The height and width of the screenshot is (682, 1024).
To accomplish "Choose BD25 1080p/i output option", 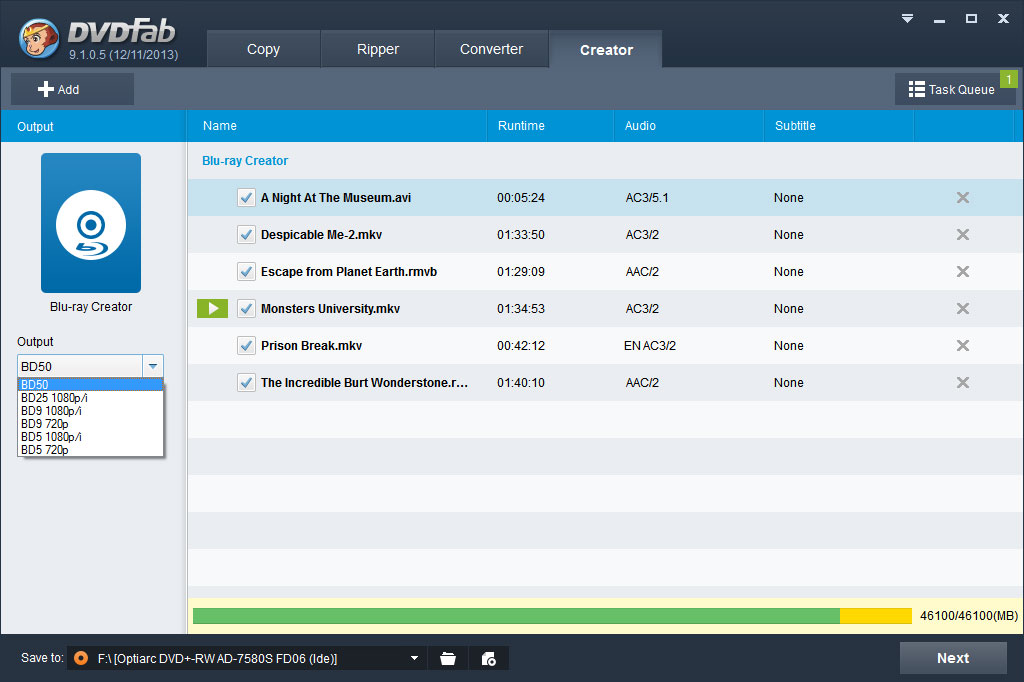I will tap(90, 398).
